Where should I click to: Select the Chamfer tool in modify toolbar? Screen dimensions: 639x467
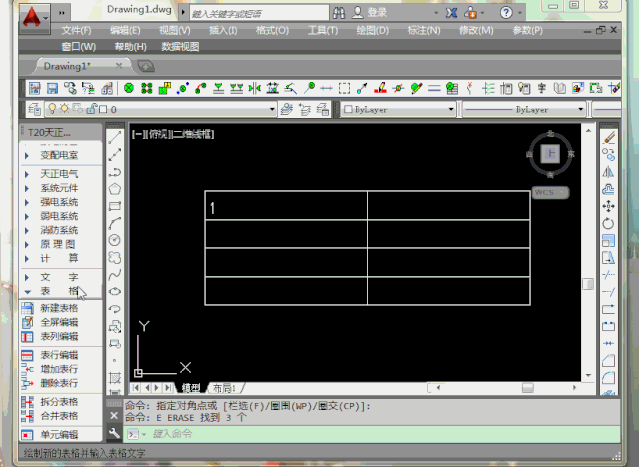coord(608,360)
